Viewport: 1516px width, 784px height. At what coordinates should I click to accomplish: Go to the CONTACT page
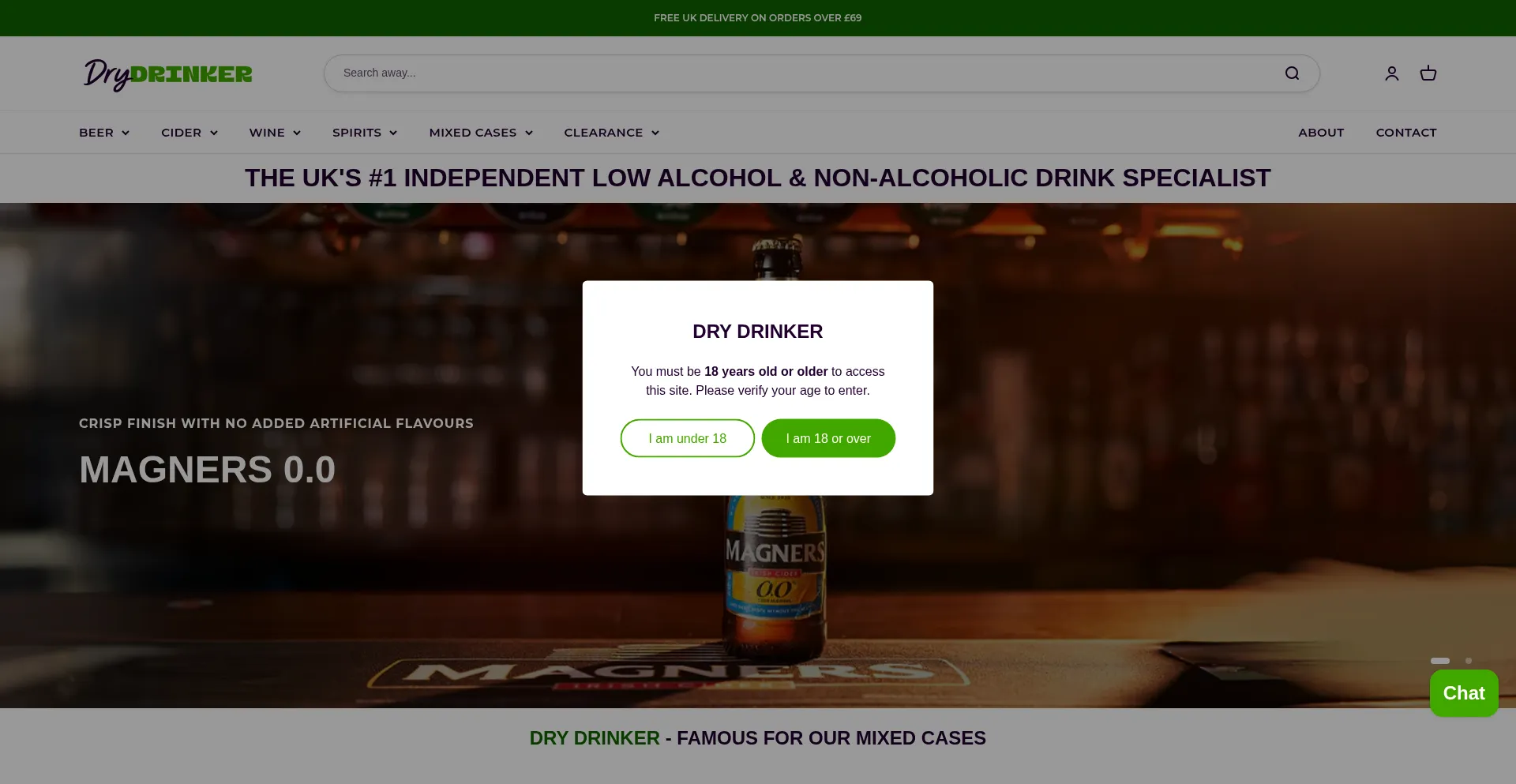click(1406, 133)
